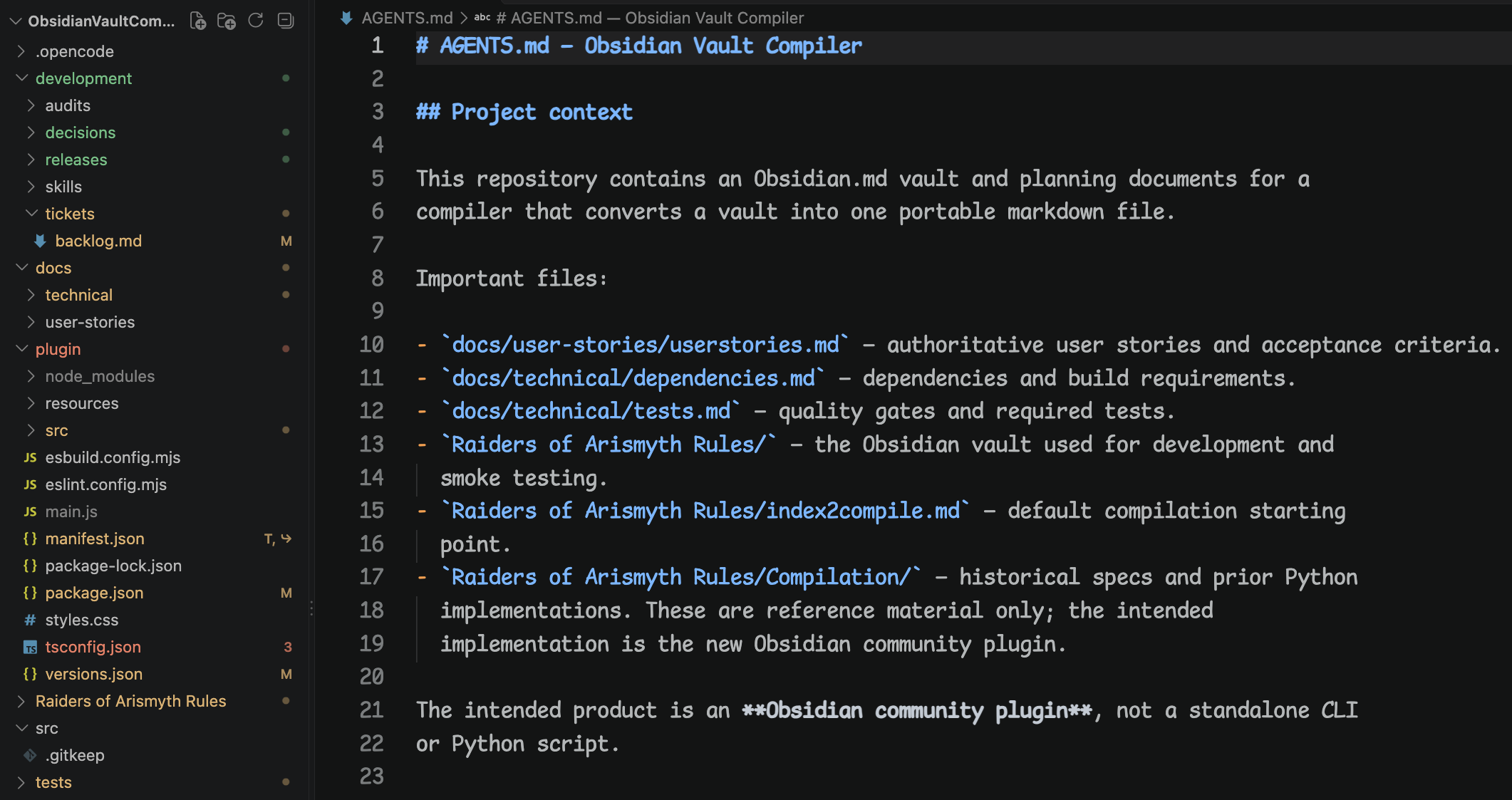
Task: Collapse the plugin folder
Action: [x=21, y=349]
